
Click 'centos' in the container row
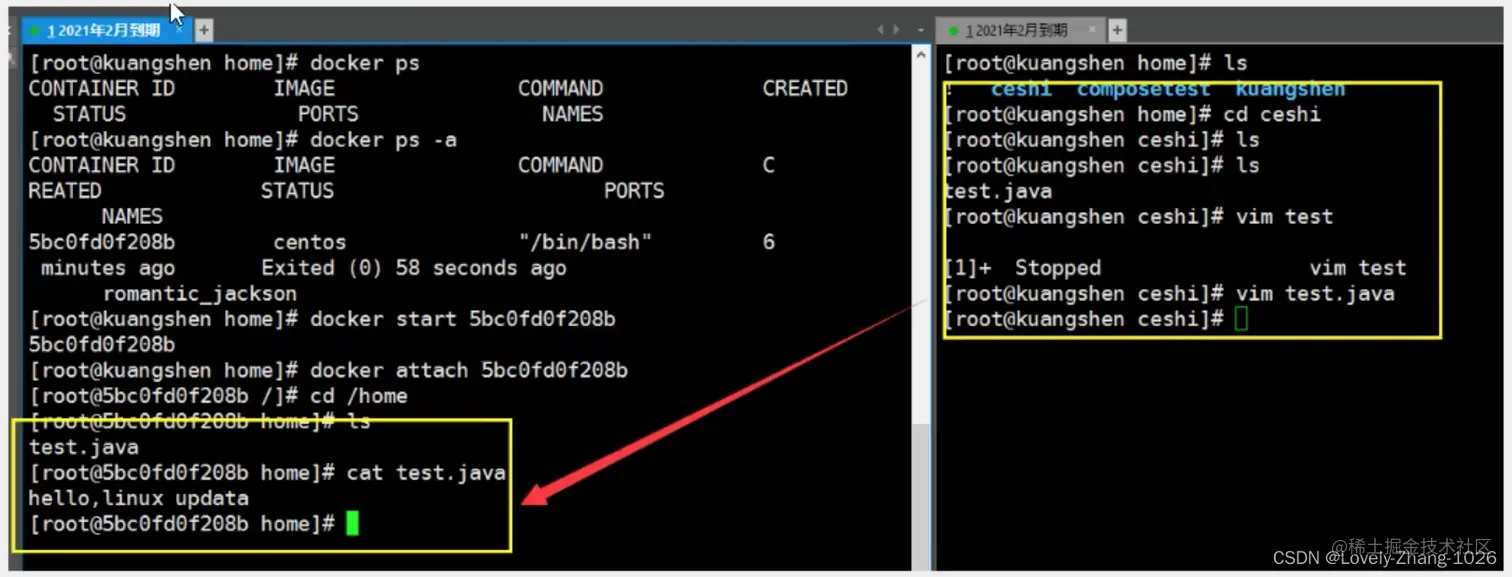pos(309,242)
